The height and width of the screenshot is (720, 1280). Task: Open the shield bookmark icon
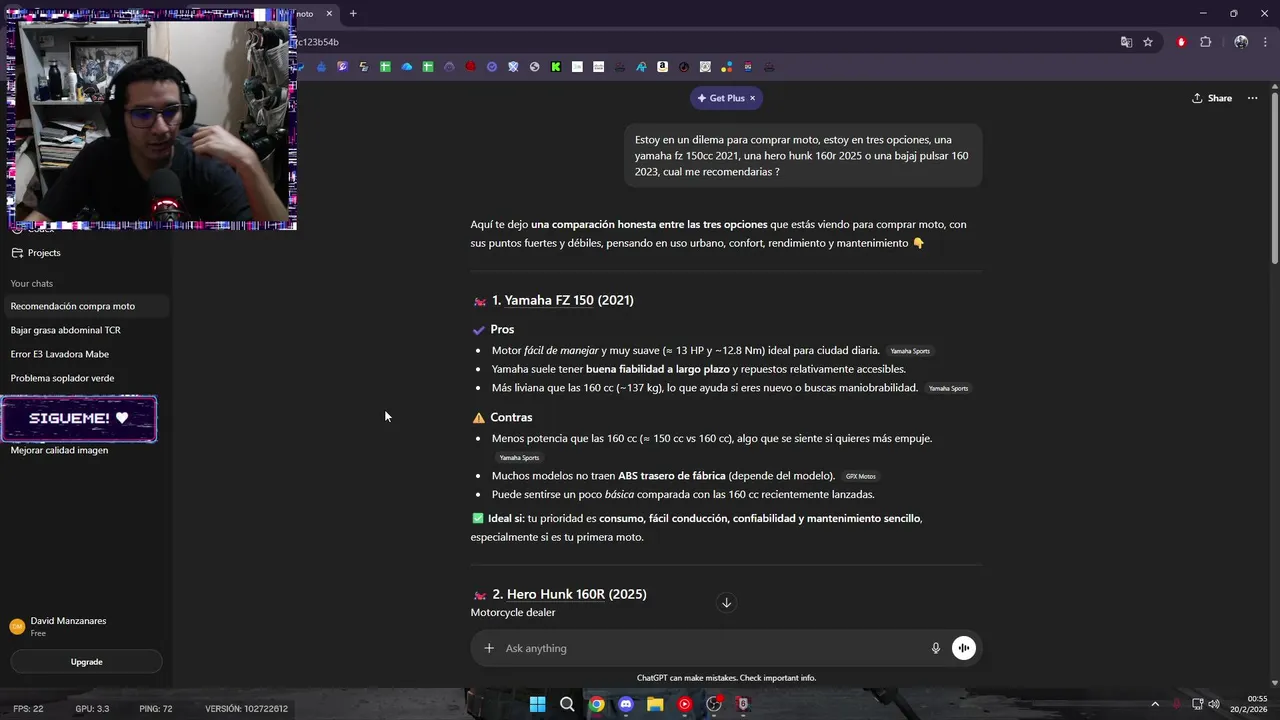(513, 67)
